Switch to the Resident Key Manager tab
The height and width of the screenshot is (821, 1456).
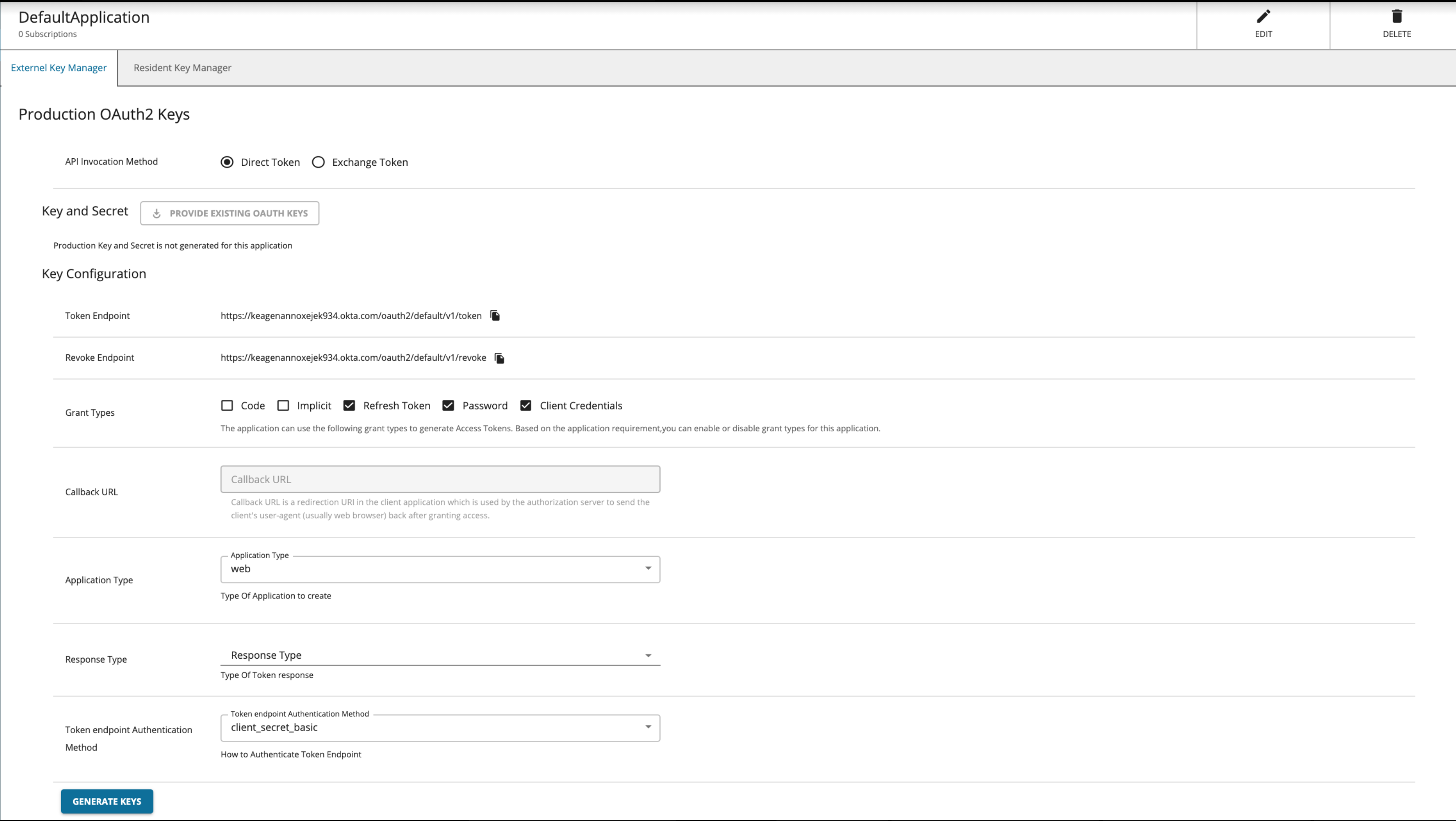pos(182,68)
